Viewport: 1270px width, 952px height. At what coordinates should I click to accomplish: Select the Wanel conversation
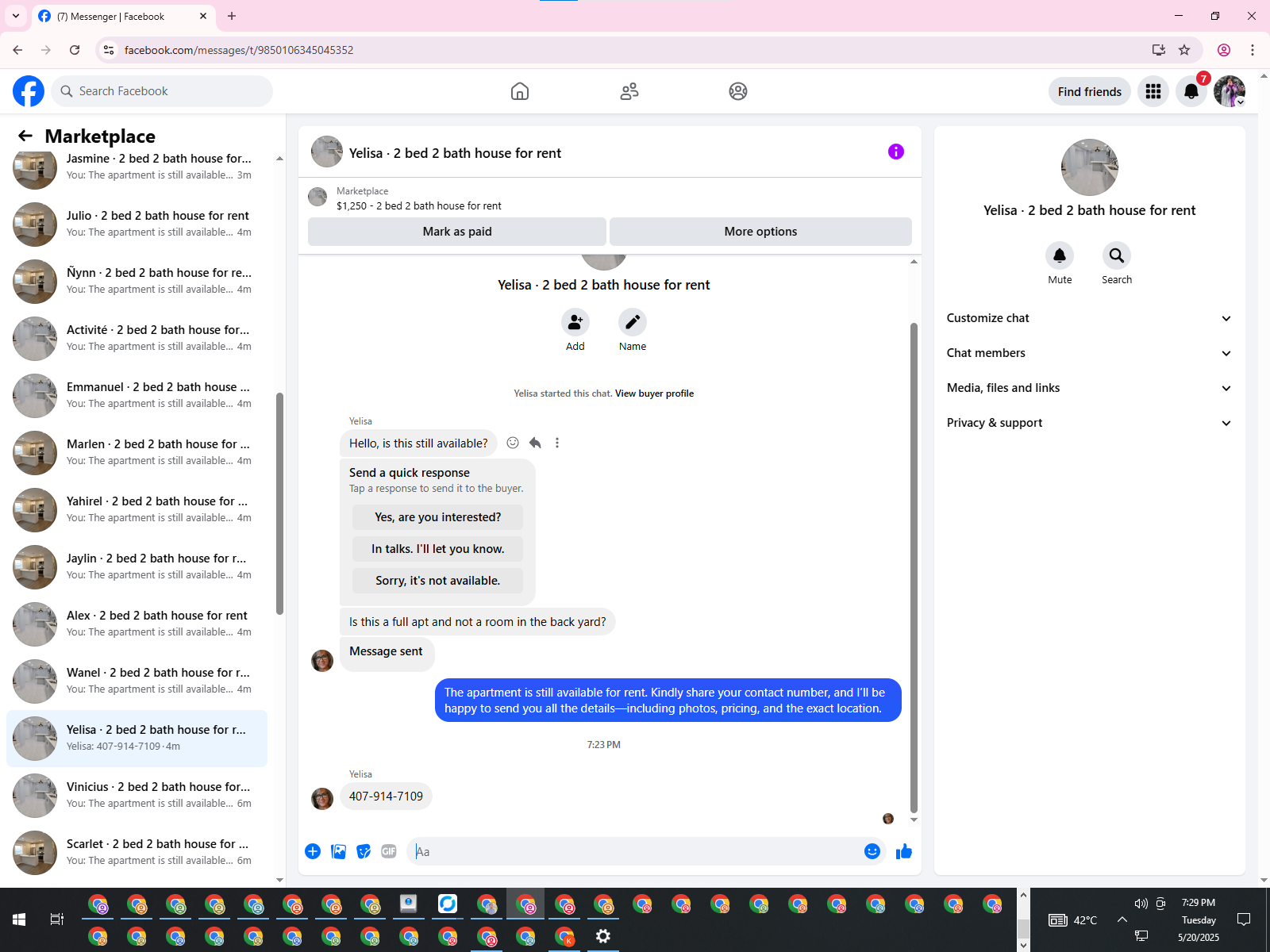pyautogui.click(x=137, y=681)
